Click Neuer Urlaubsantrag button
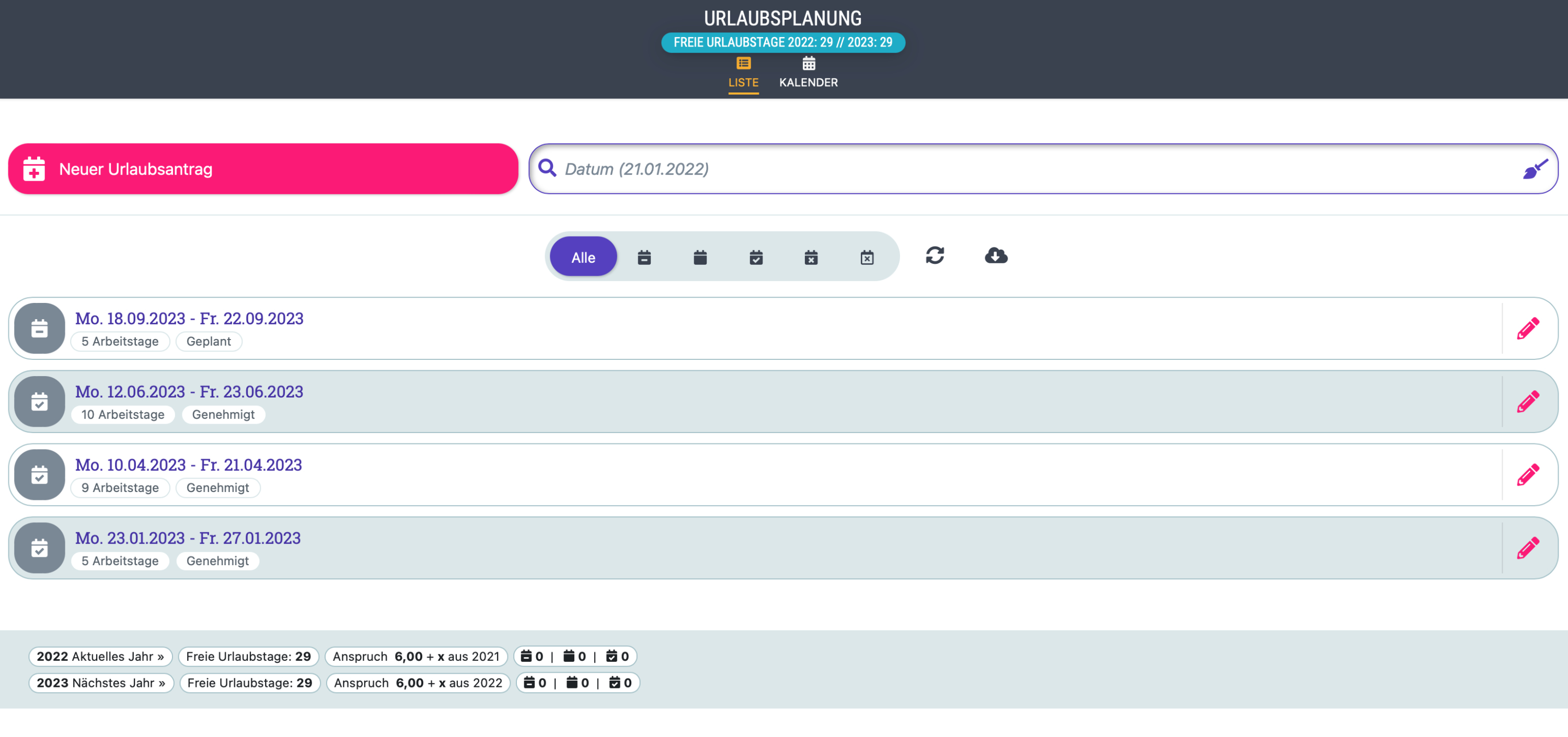1568x737 pixels. (263, 168)
